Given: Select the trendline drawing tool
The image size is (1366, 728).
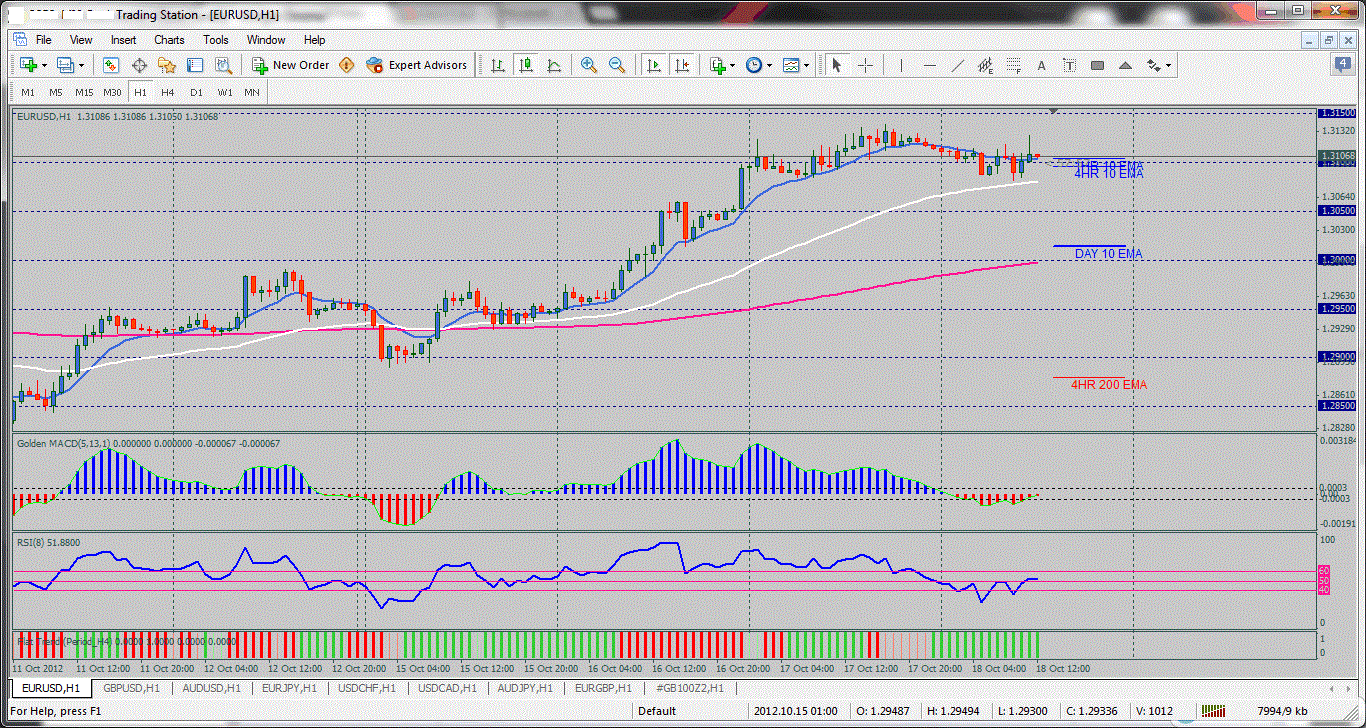Looking at the screenshot, I should [957, 65].
